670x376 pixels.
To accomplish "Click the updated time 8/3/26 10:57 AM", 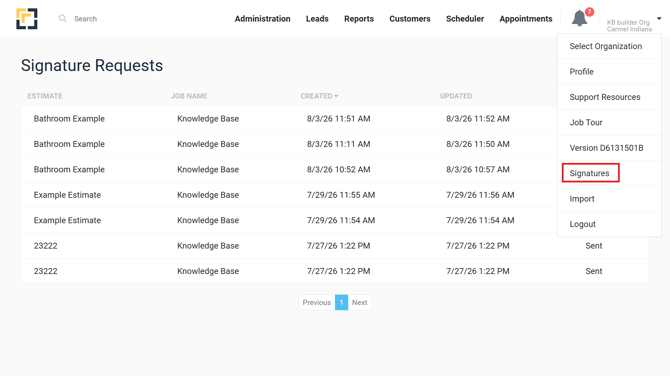I will (x=478, y=170).
